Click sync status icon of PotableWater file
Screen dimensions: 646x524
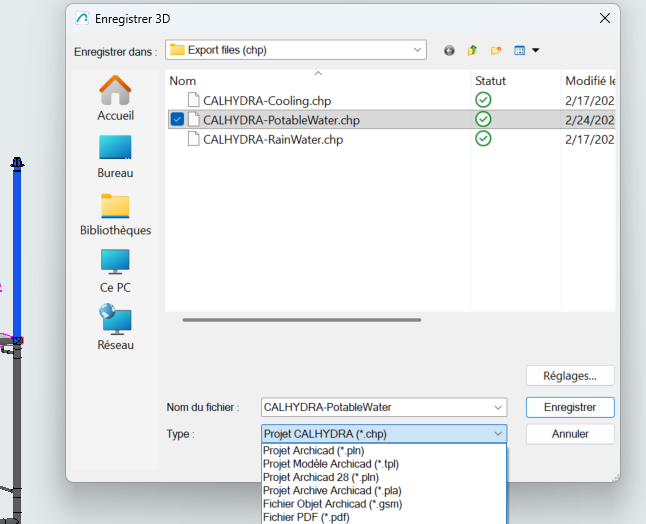pyautogui.click(x=483, y=119)
